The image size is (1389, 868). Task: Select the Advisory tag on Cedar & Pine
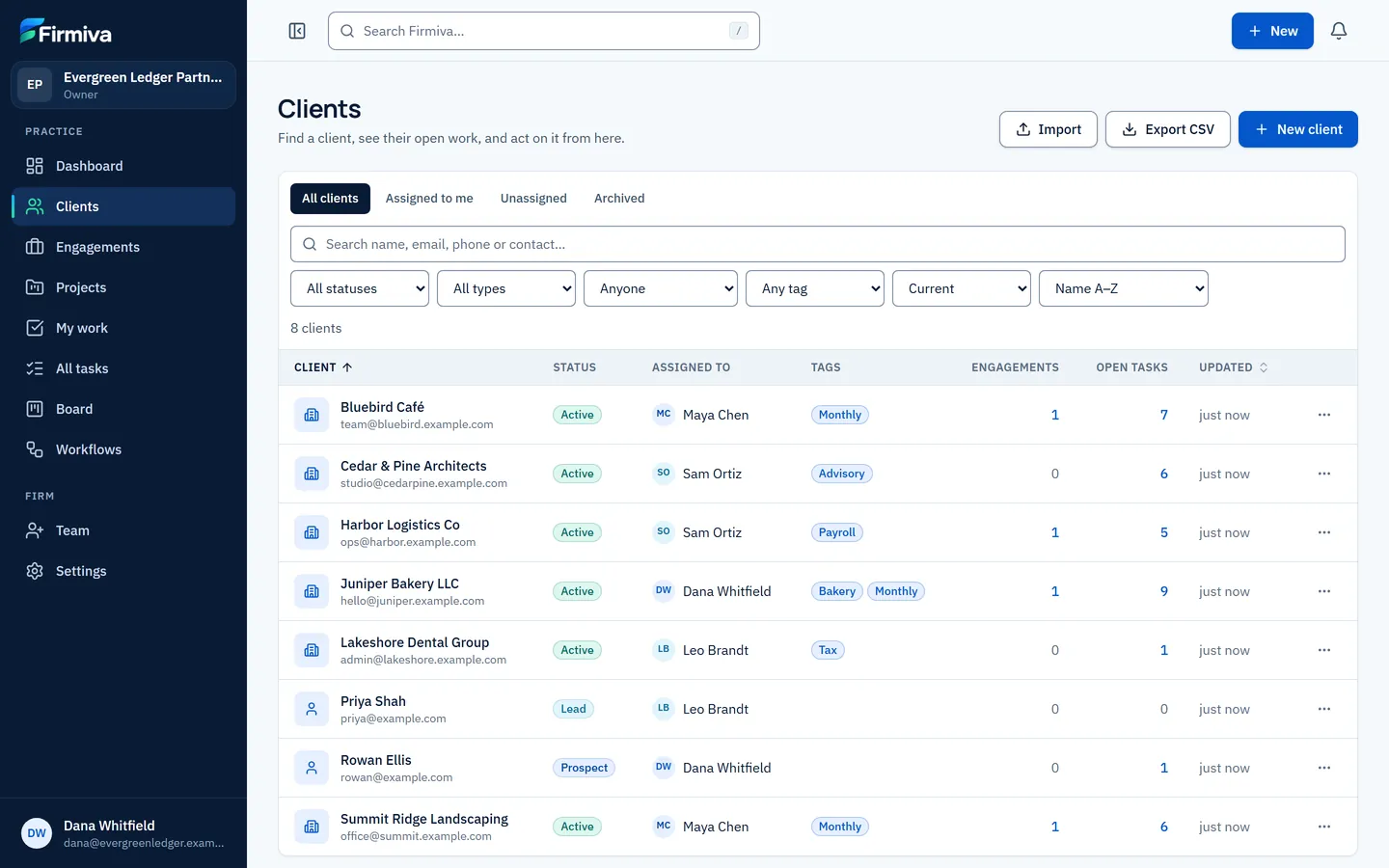pos(842,474)
